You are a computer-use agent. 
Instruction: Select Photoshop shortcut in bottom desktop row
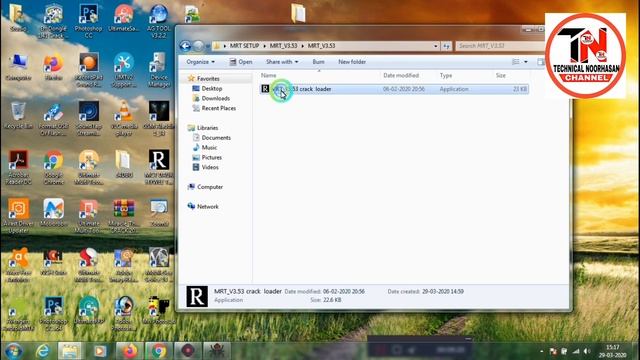point(53,313)
